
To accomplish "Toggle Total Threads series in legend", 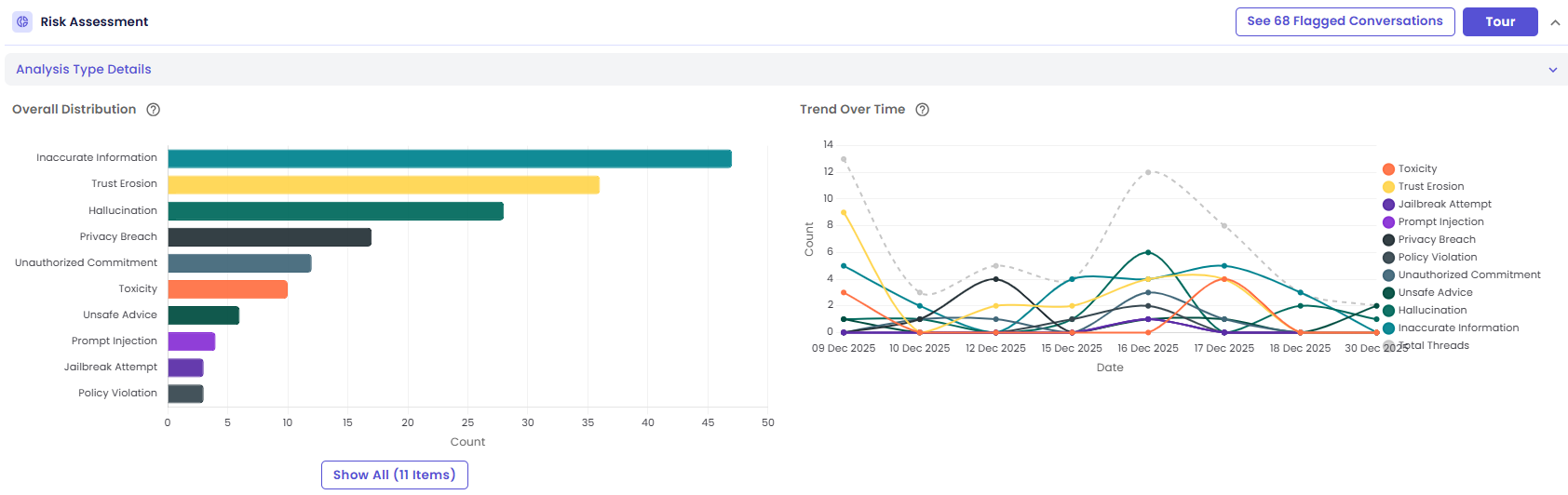I will point(1426,345).
